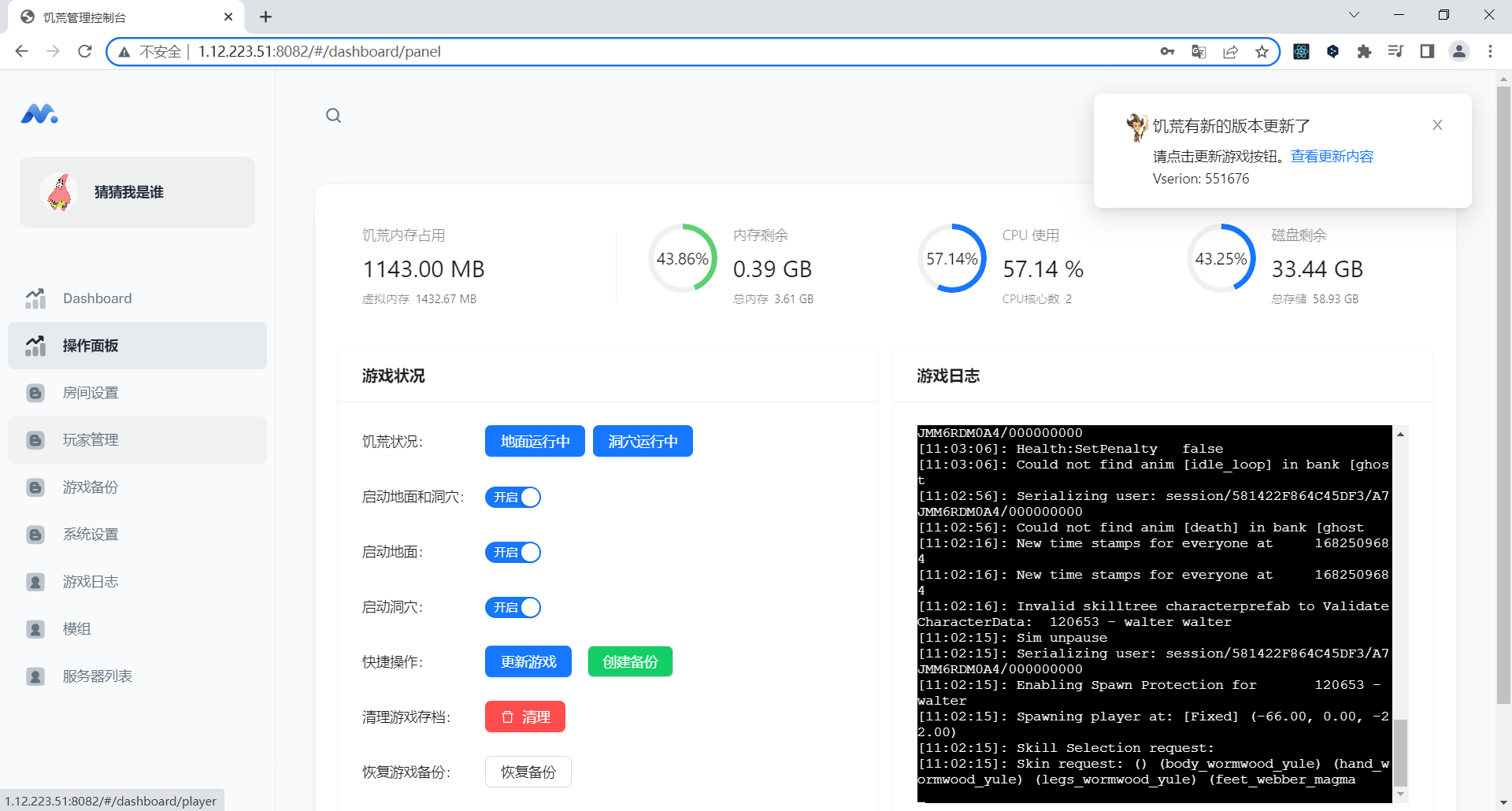Click the page vertical scrollbar
Screen dimensions: 1512x811
[1503, 394]
